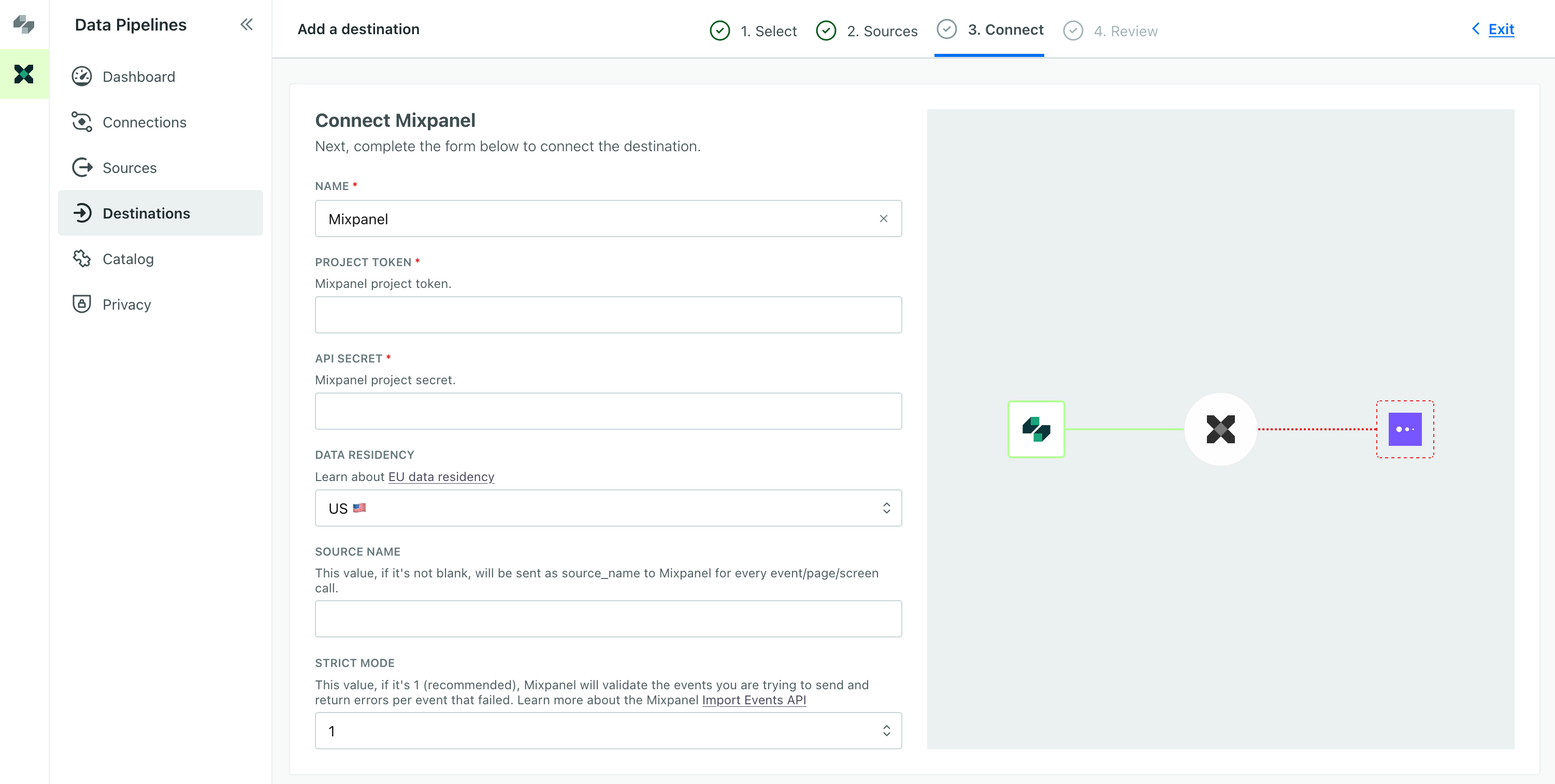The width and height of the screenshot is (1555, 784).
Task: Collapse the Data Pipelines sidebar
Action: [x=246, y=24]
